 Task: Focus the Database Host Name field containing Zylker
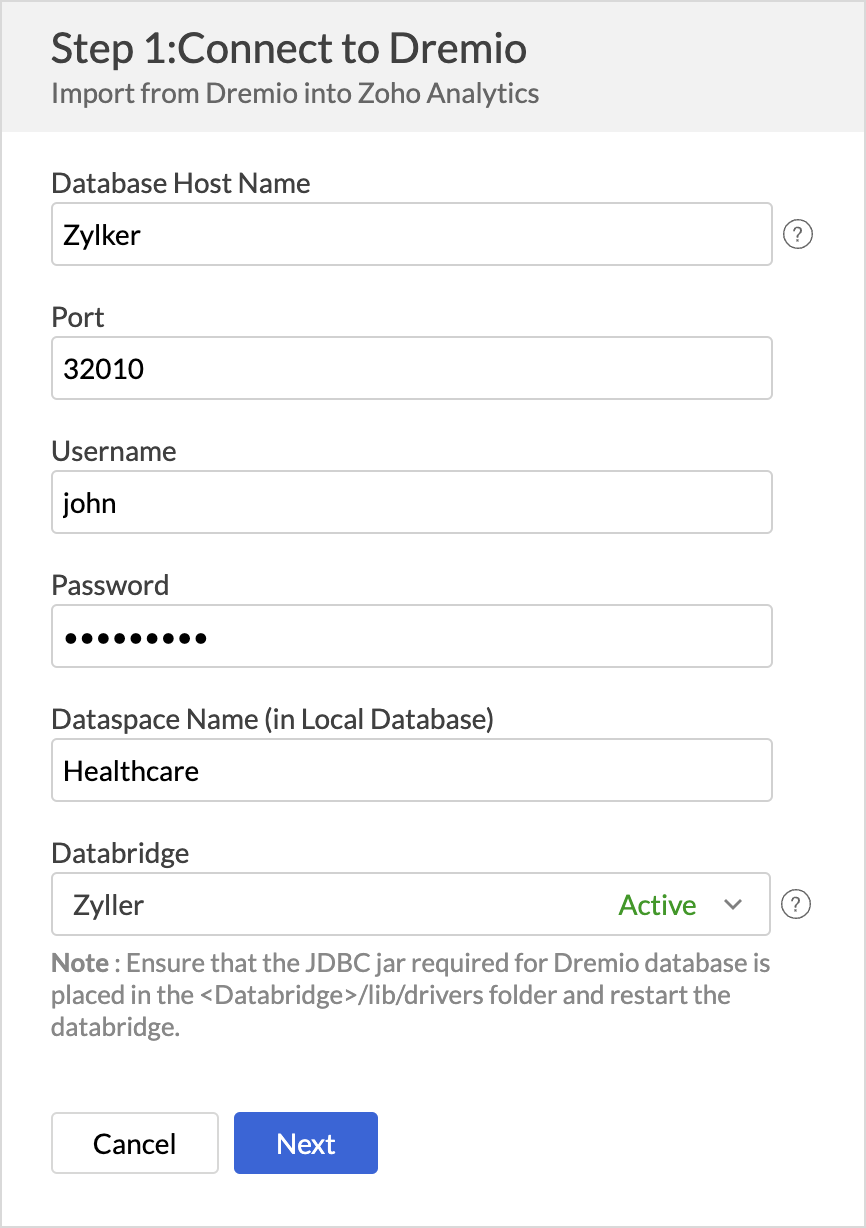(411, 235)
